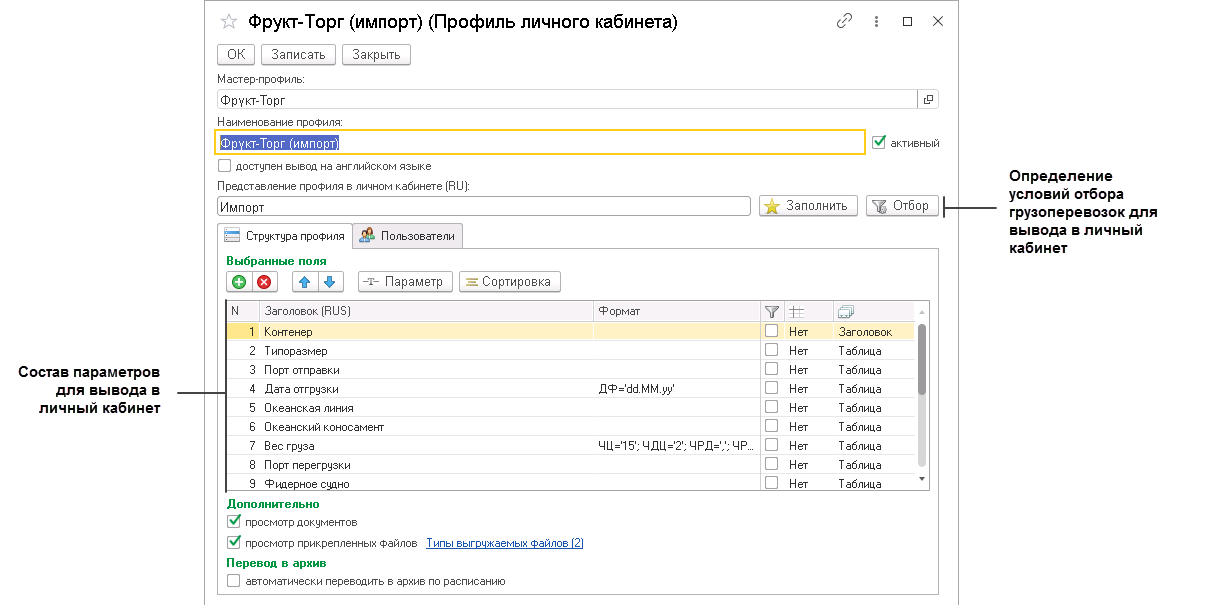The width and height of the screenshot is (1212, 605).
Task: Add the profile to favorites with the star
Action: pos(229,22)
